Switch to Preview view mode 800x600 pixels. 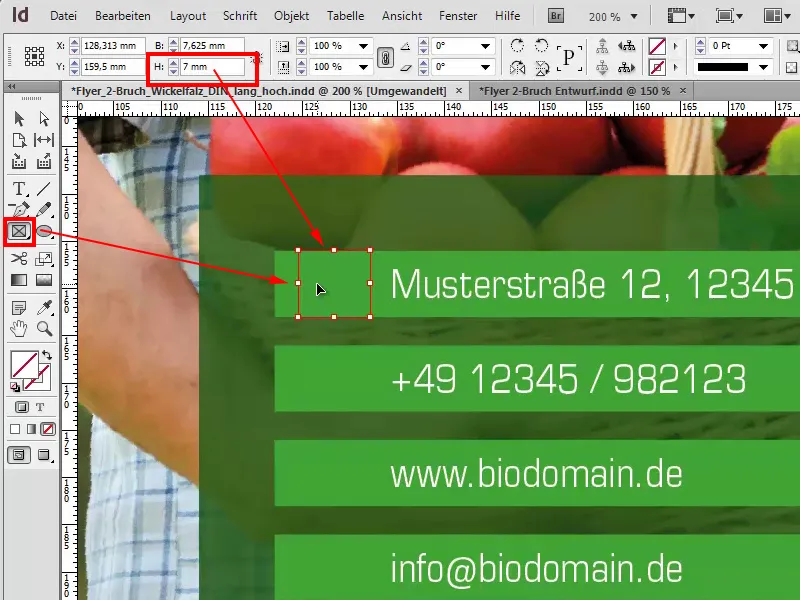(x=44, y=455)
